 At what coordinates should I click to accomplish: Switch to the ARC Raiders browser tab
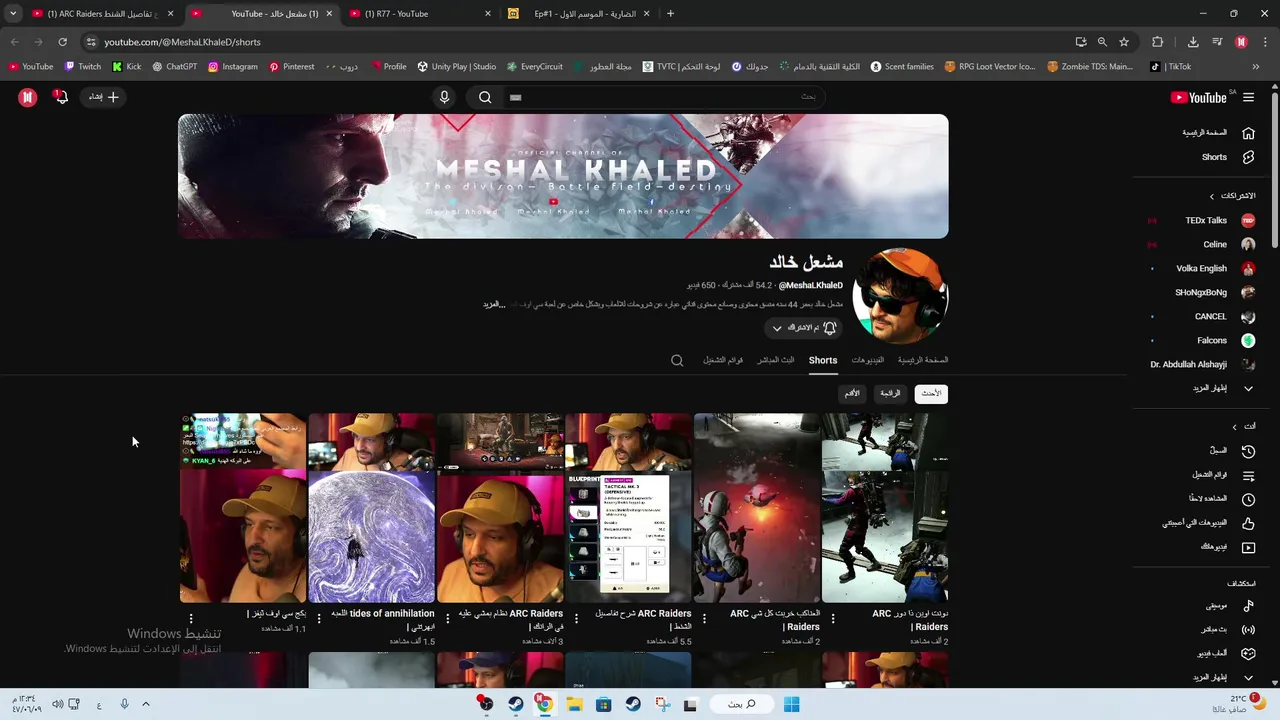[103, 14]
